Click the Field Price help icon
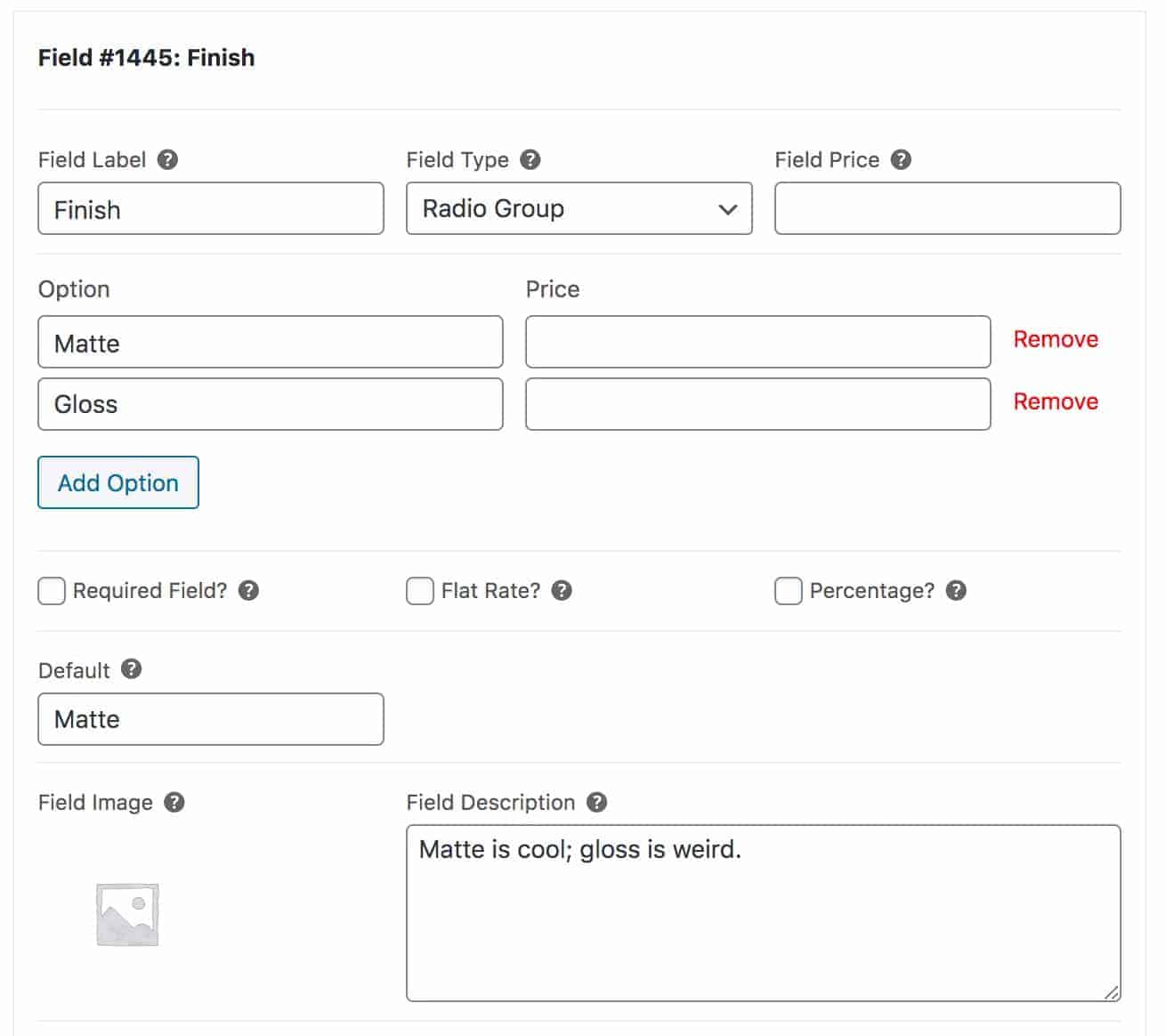 click(x=901, y=159)
